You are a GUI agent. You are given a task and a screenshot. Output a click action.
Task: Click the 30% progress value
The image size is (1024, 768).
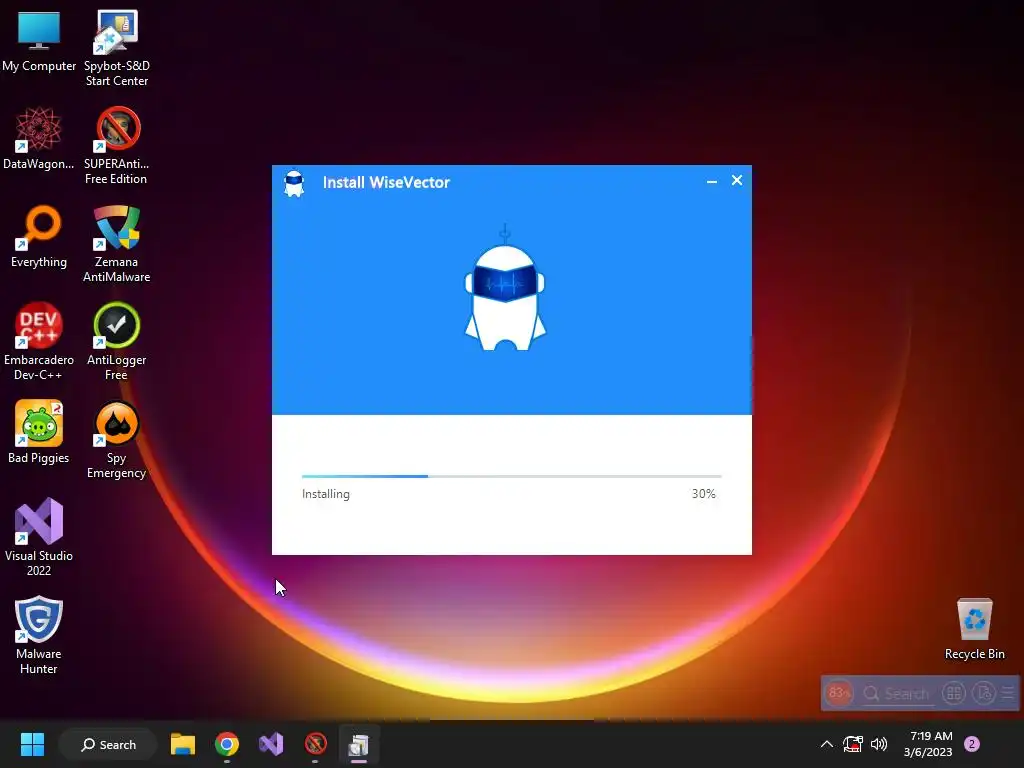pos(703,494)
